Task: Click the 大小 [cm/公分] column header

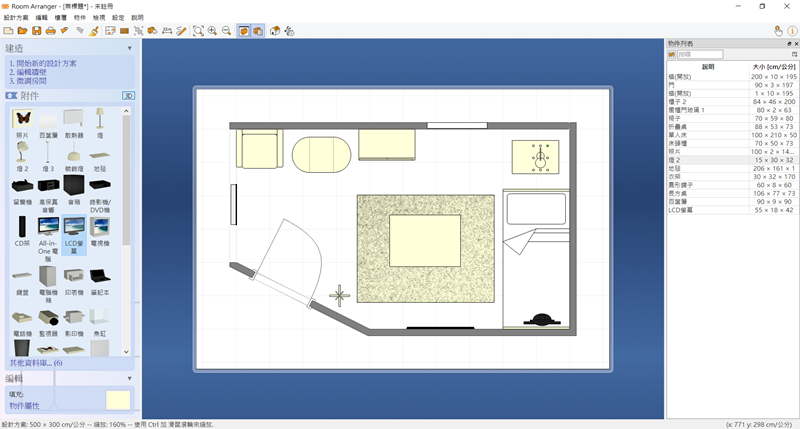Action: (x=773, y=67)
